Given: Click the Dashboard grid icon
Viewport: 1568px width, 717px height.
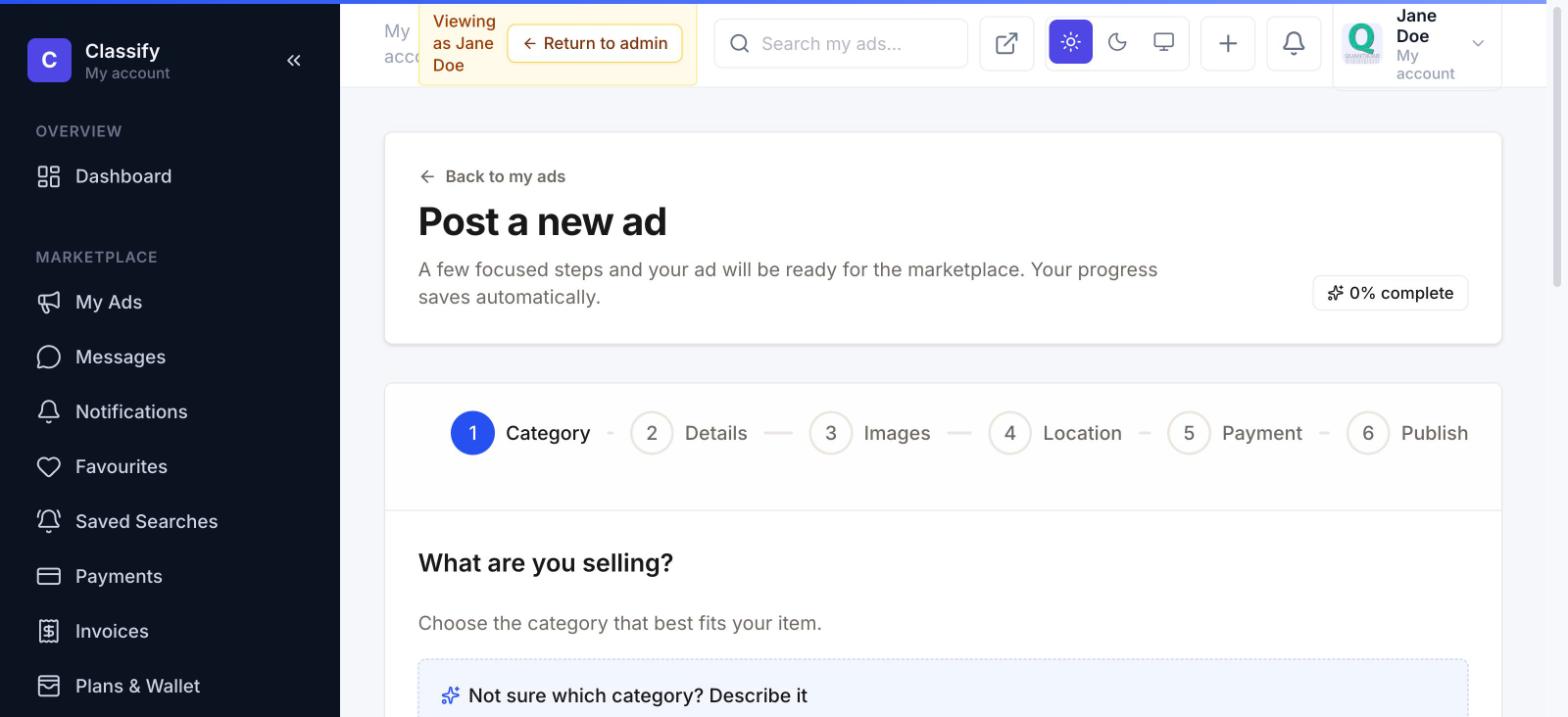Looking at the screenshot, I should (x=49, y=177).
